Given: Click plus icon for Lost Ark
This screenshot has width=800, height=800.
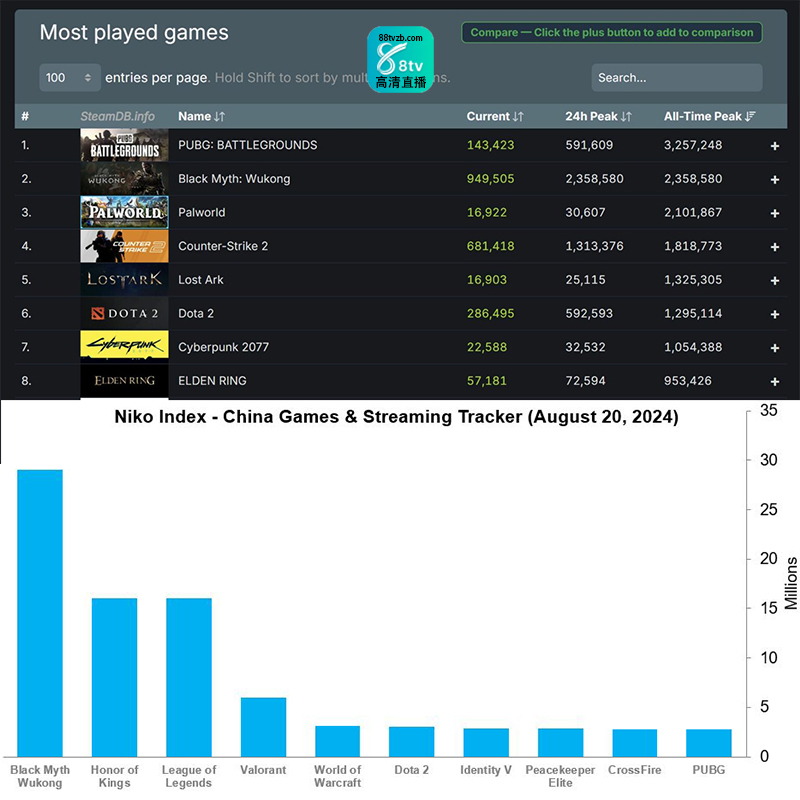Looking at the screenshot, I should (x=774, y=281).
